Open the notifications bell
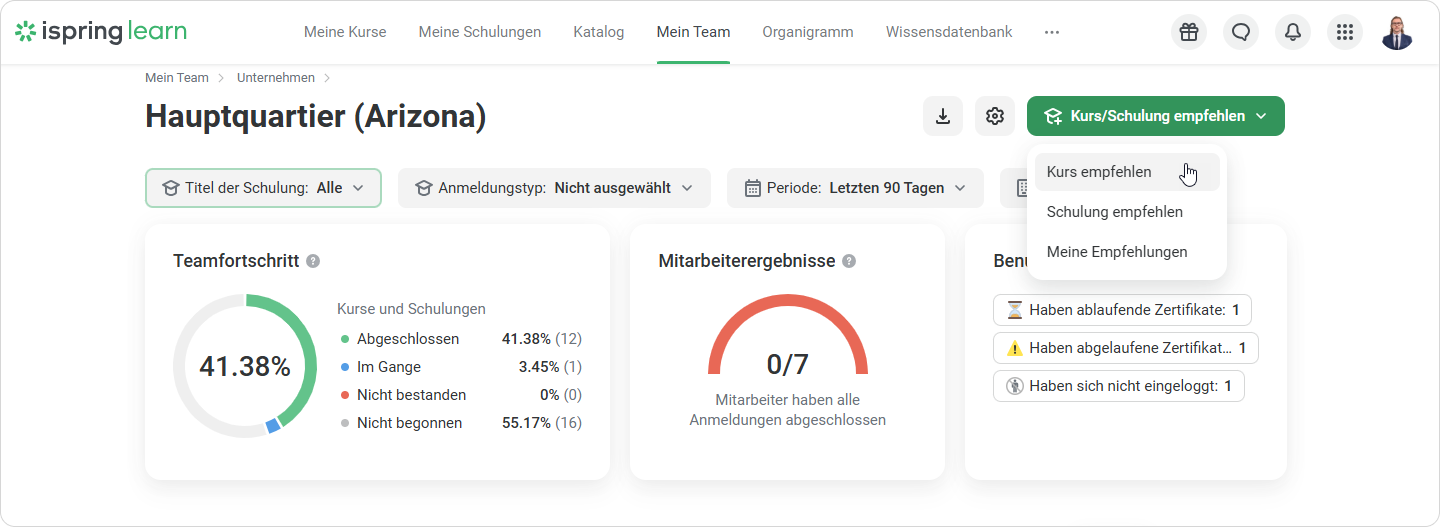This screenshot has height=527, width=1440. 1293,32
